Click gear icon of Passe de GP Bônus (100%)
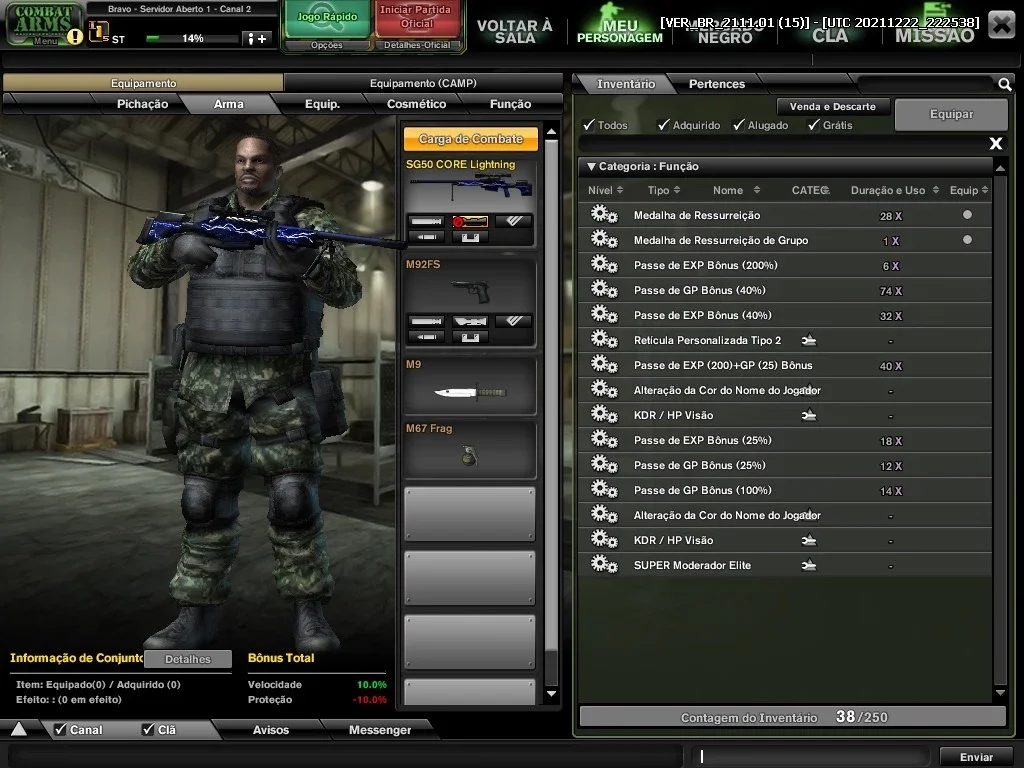1024x768 pixels. [x=604, y=490]
